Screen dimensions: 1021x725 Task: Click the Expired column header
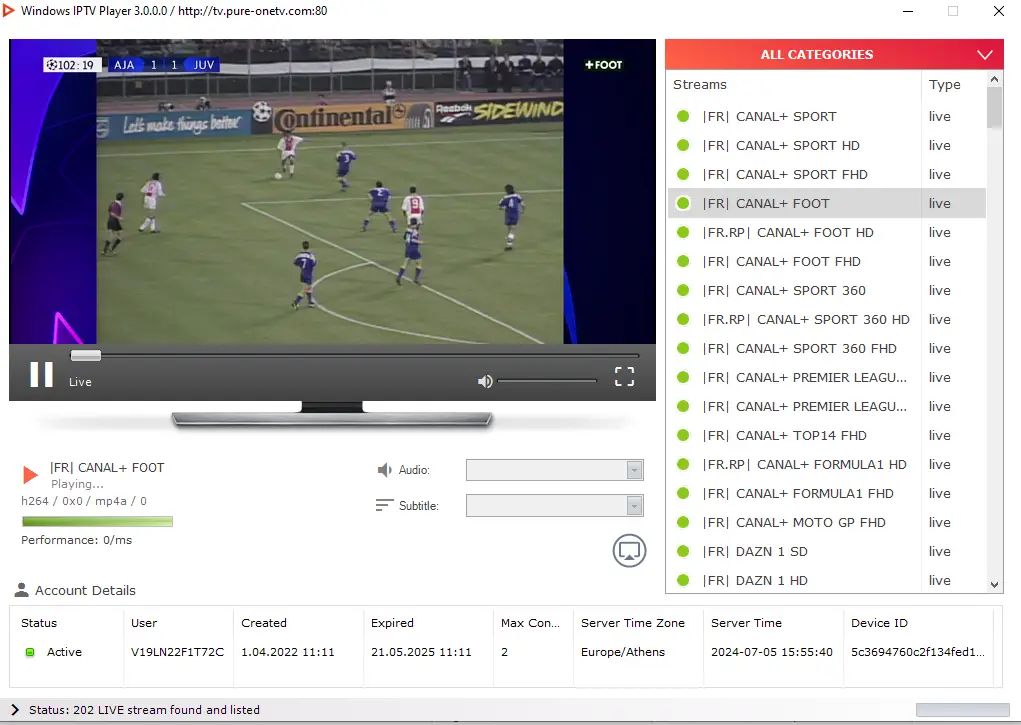click(x=392, y=623)
